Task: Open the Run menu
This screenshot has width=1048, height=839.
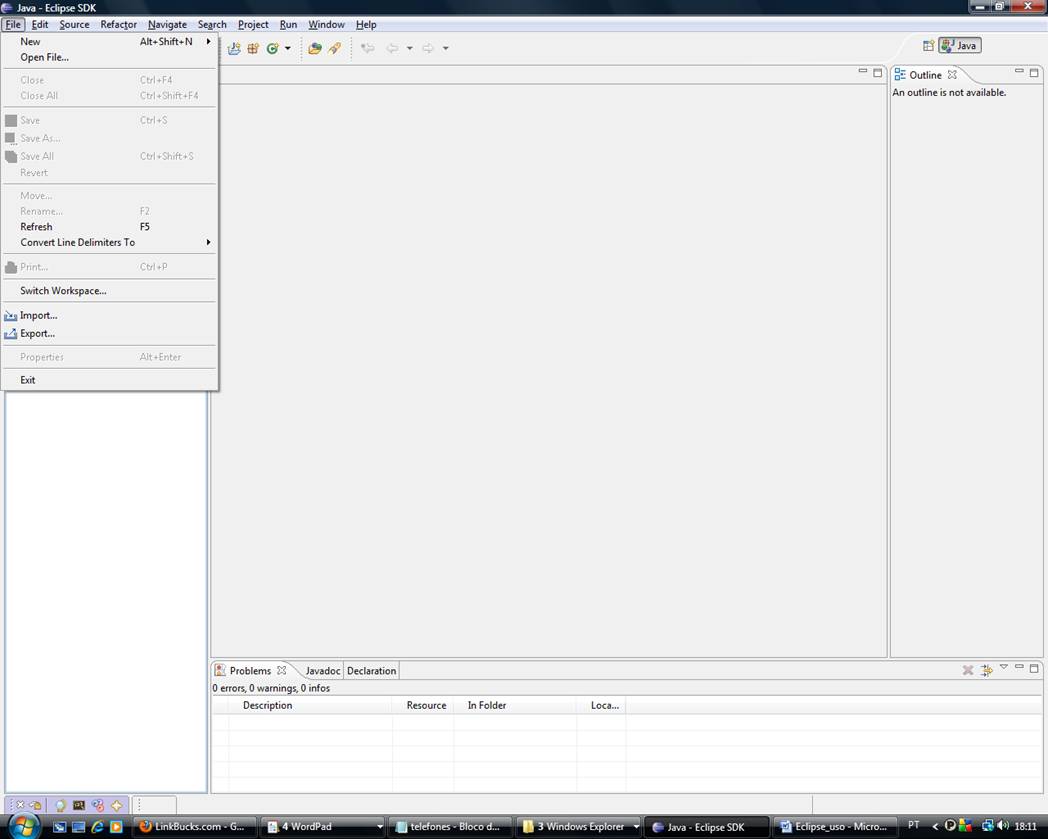Action: 288,25
